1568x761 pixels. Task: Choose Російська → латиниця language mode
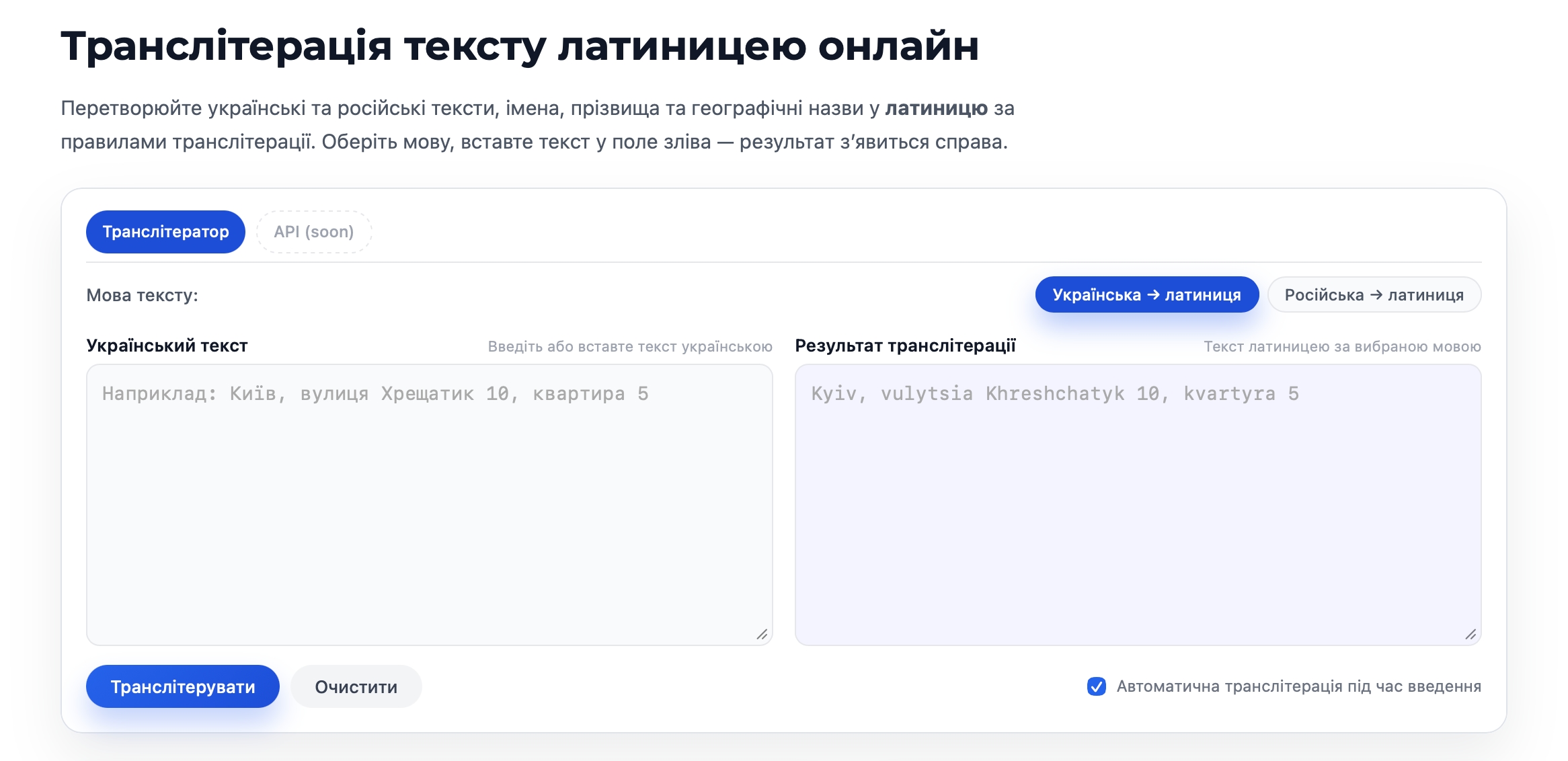tap(1374, 295)
